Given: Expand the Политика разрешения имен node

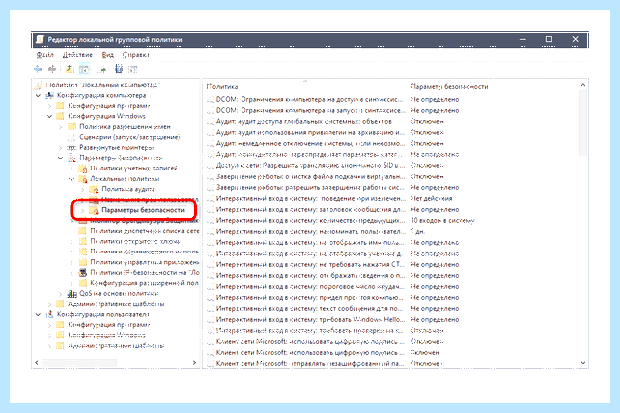Looking at the screenshot, I should pos(60,127).
